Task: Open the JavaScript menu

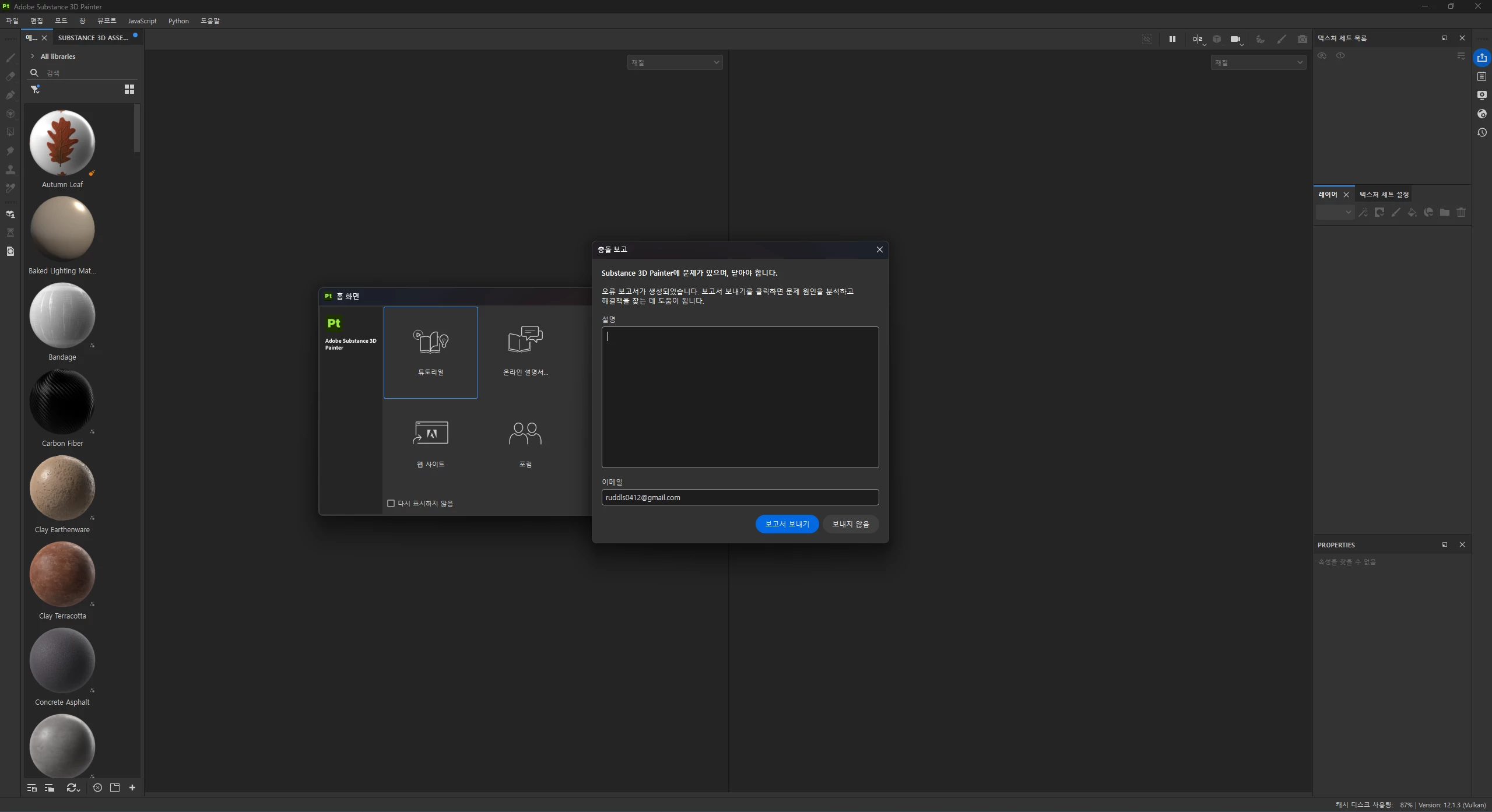Action: tap(142, 21)
